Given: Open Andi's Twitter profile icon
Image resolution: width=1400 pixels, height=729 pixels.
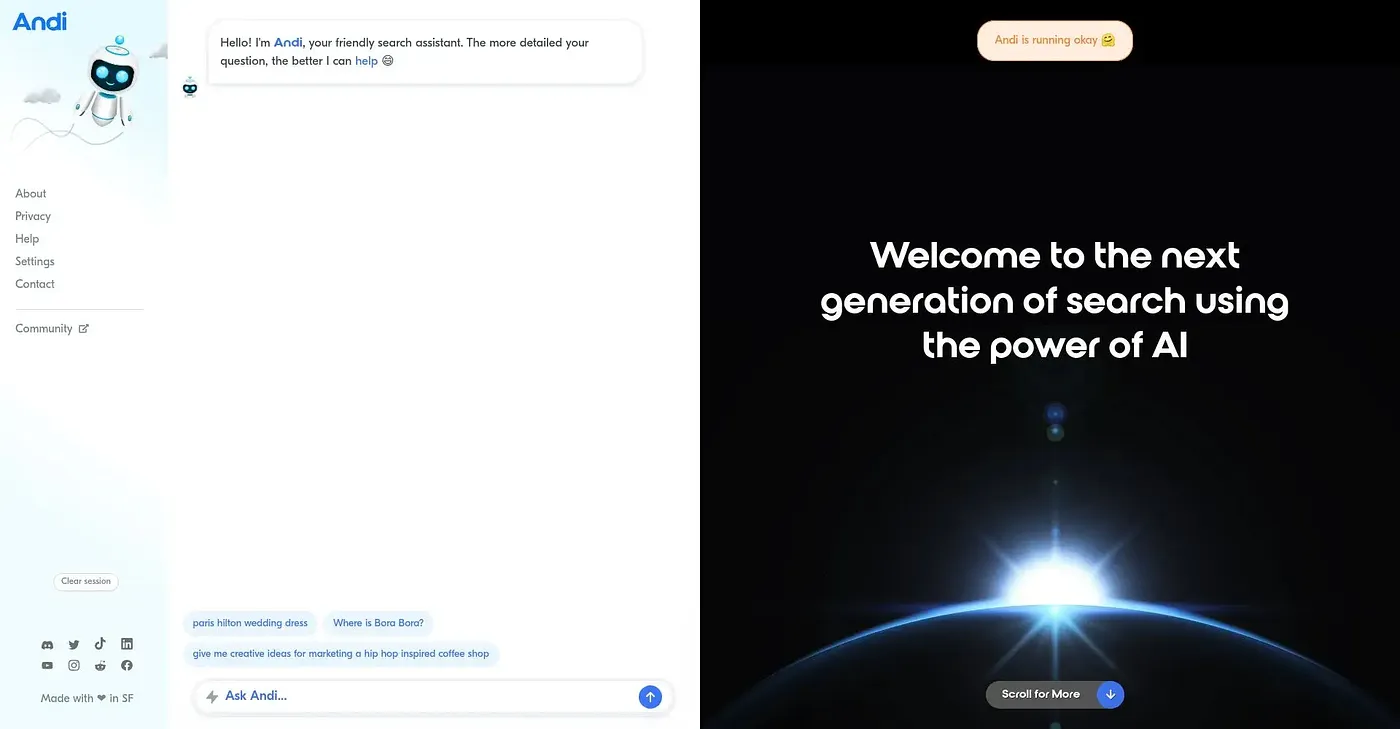Looking at the screenshot, I should pos(74,645).
